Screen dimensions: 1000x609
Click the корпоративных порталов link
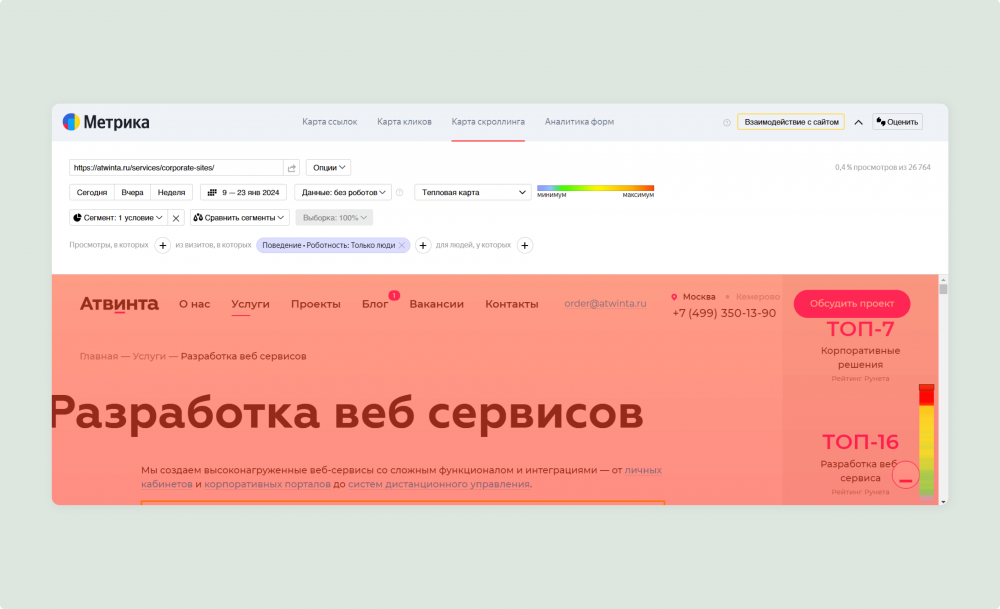(x=267, y=484)
